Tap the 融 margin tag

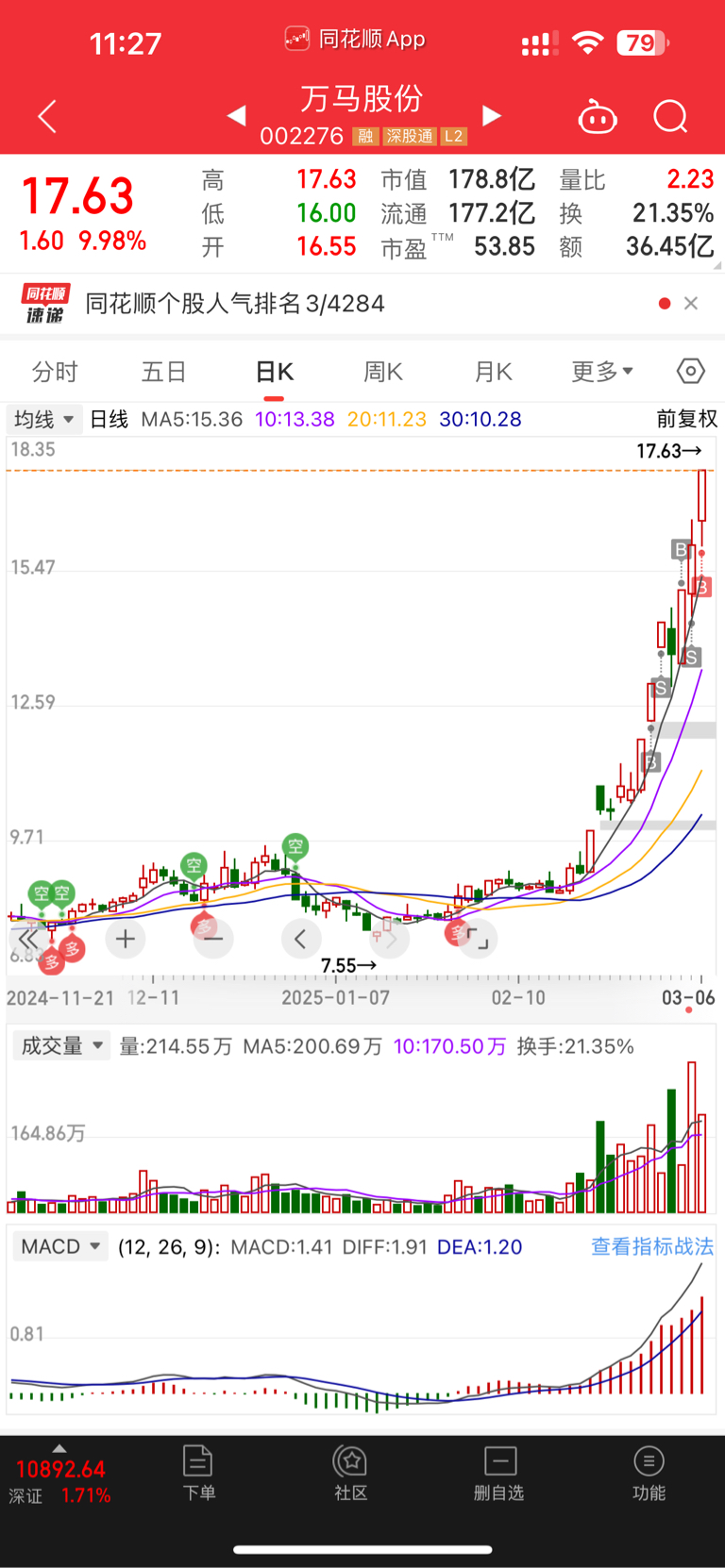(365, 136)
